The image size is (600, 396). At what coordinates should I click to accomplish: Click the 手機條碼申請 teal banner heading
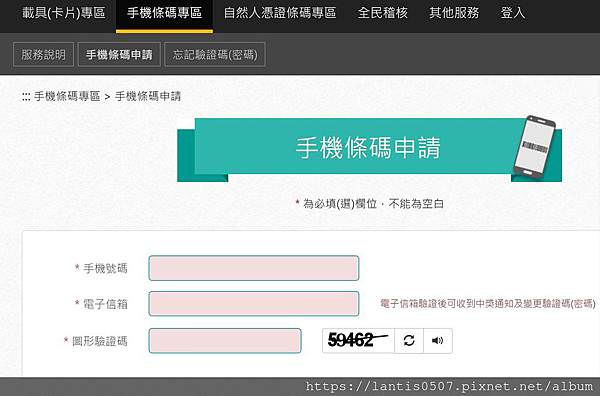tap(368, 148)
